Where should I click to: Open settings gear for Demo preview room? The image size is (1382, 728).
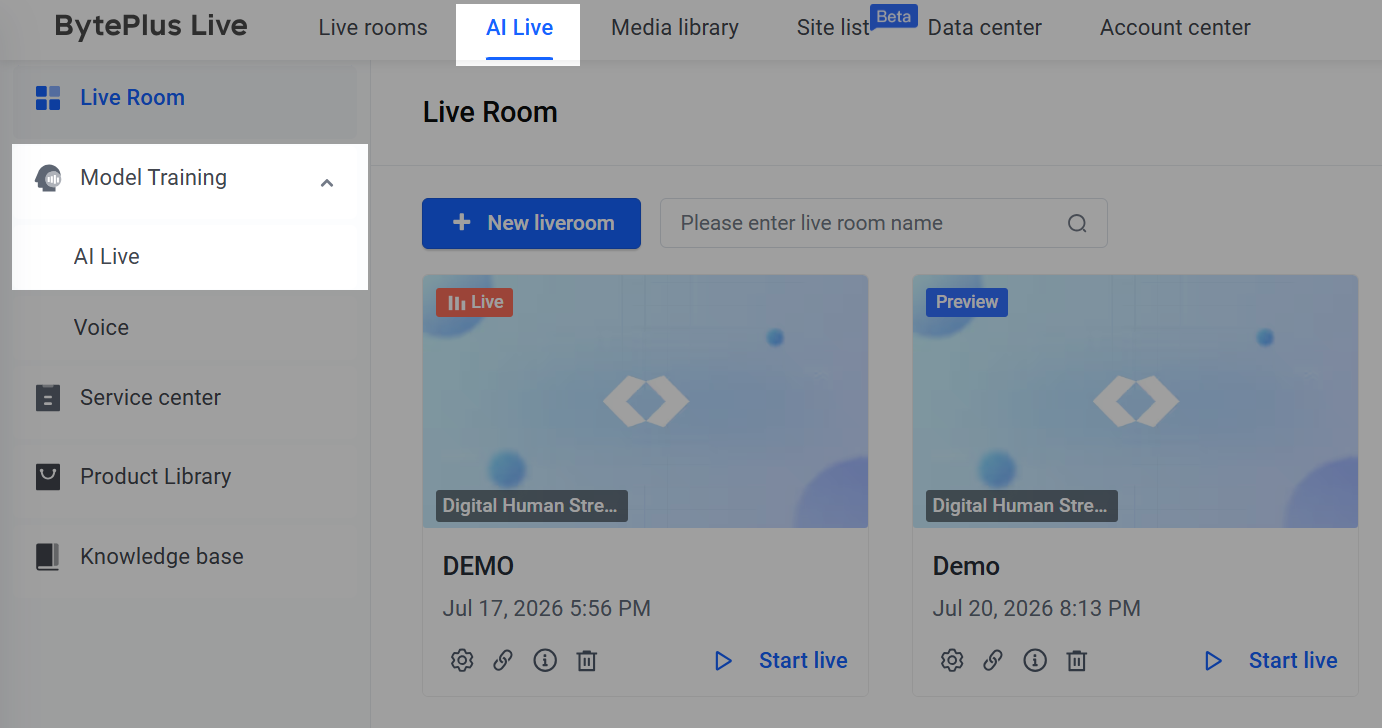coord(951,660)
